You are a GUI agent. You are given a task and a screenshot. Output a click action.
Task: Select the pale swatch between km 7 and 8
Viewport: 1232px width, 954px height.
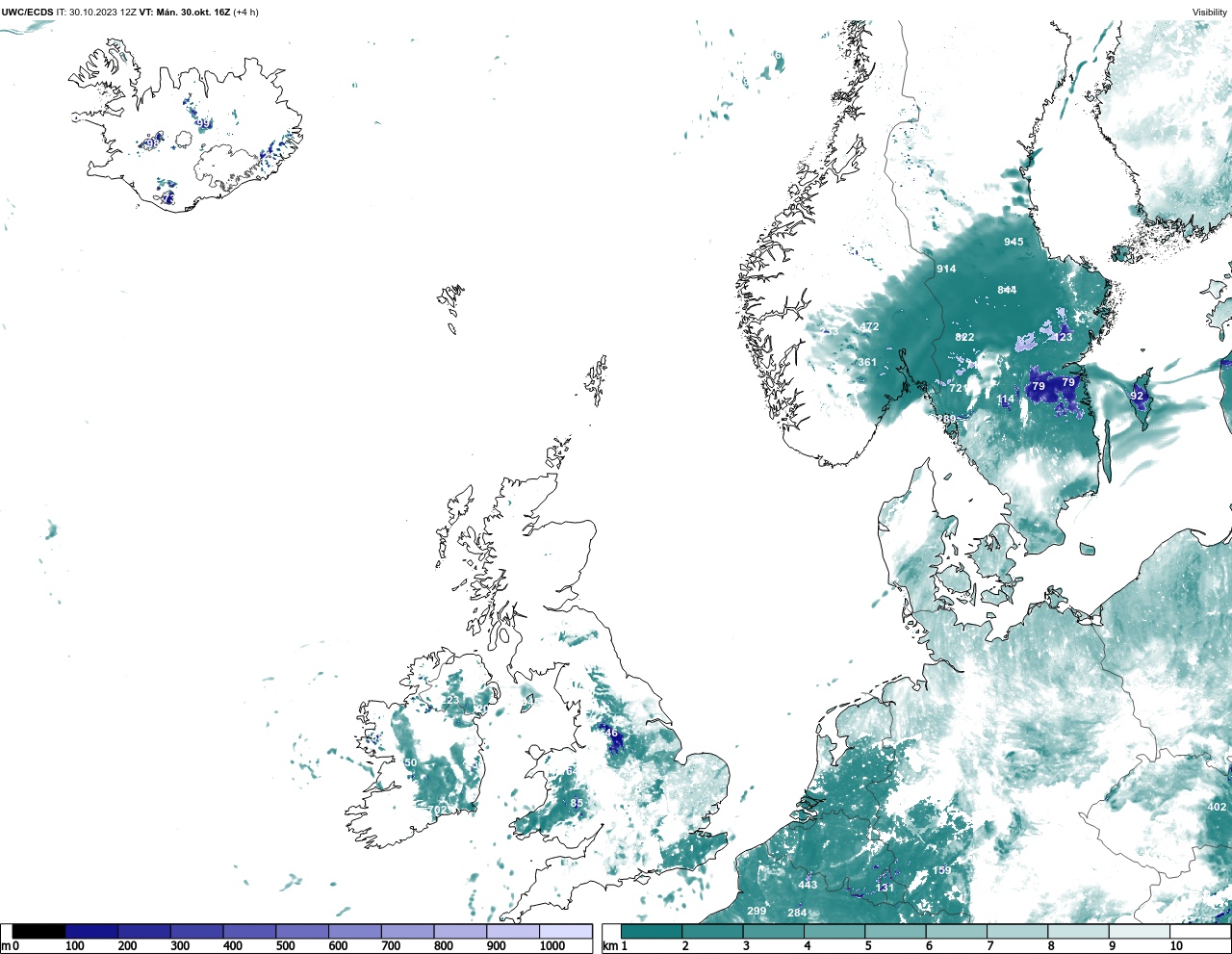point(1017,931)
